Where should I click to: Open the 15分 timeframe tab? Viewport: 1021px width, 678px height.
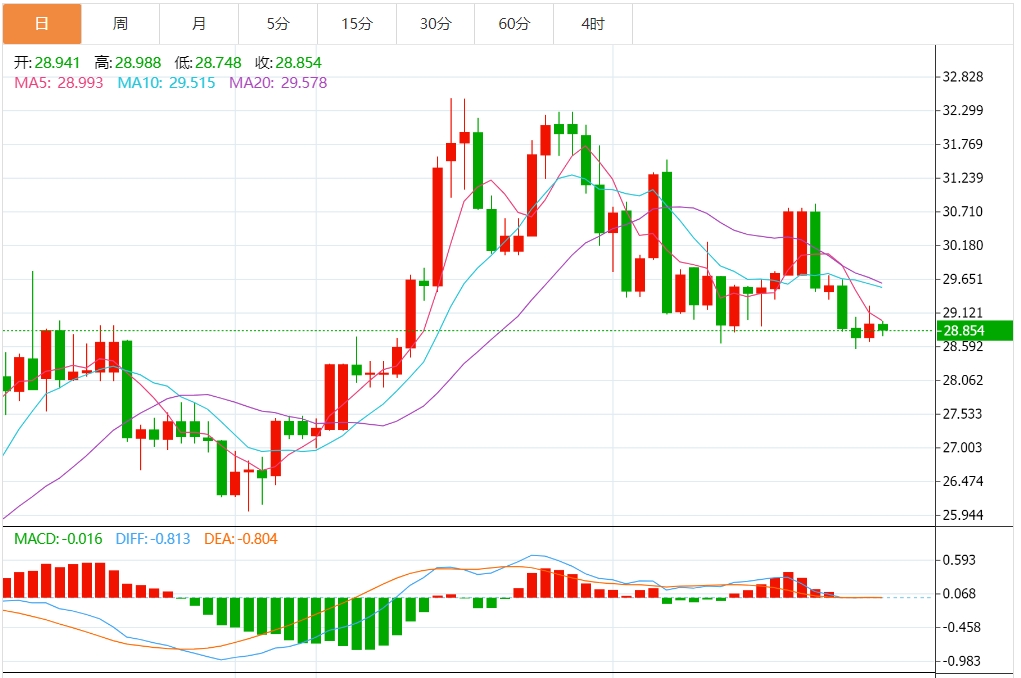tap(357, 24)
